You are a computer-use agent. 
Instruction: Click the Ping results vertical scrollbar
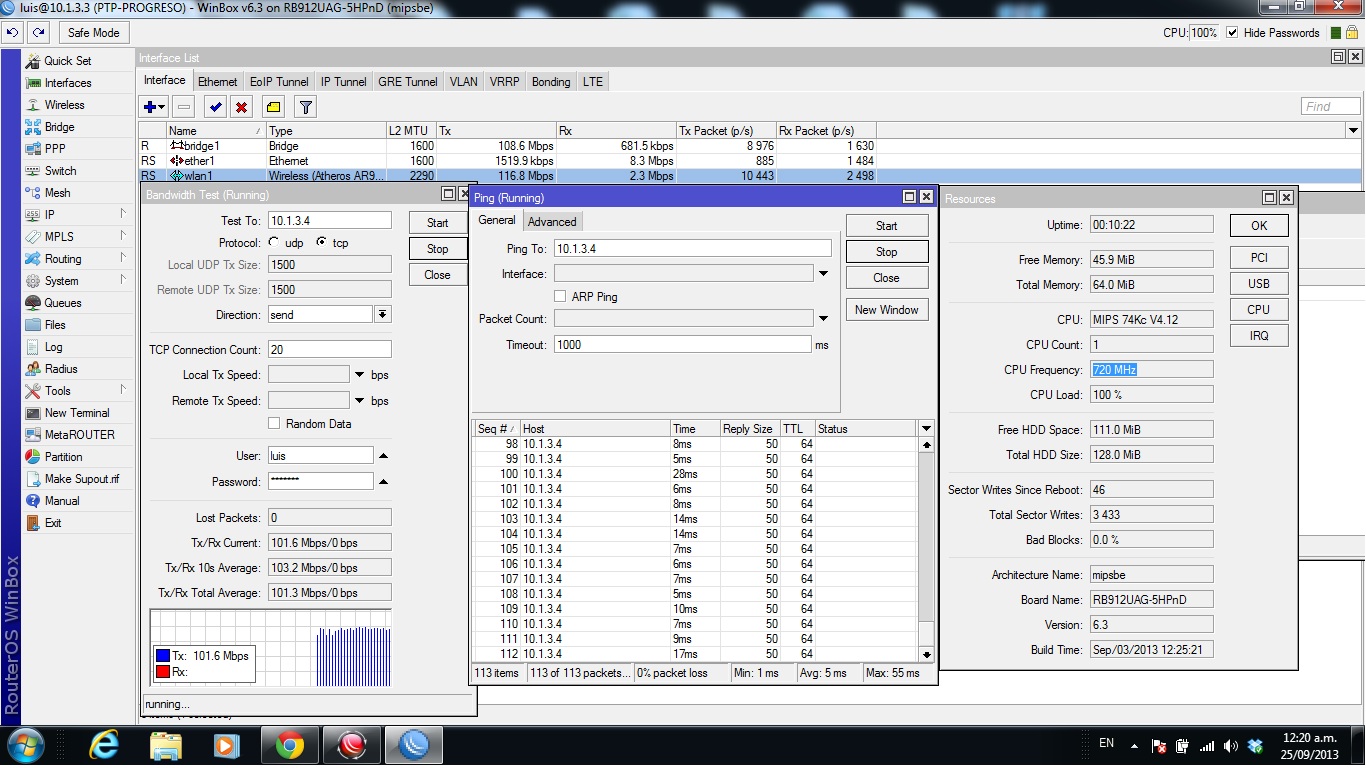pos(926,549)
